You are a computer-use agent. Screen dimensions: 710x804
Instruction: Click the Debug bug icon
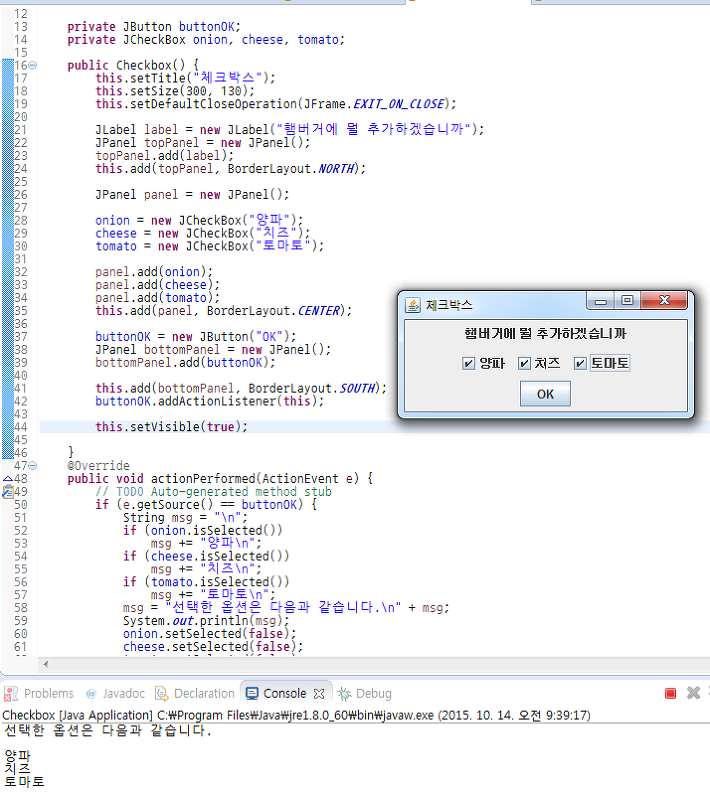(x=344, y=694)
